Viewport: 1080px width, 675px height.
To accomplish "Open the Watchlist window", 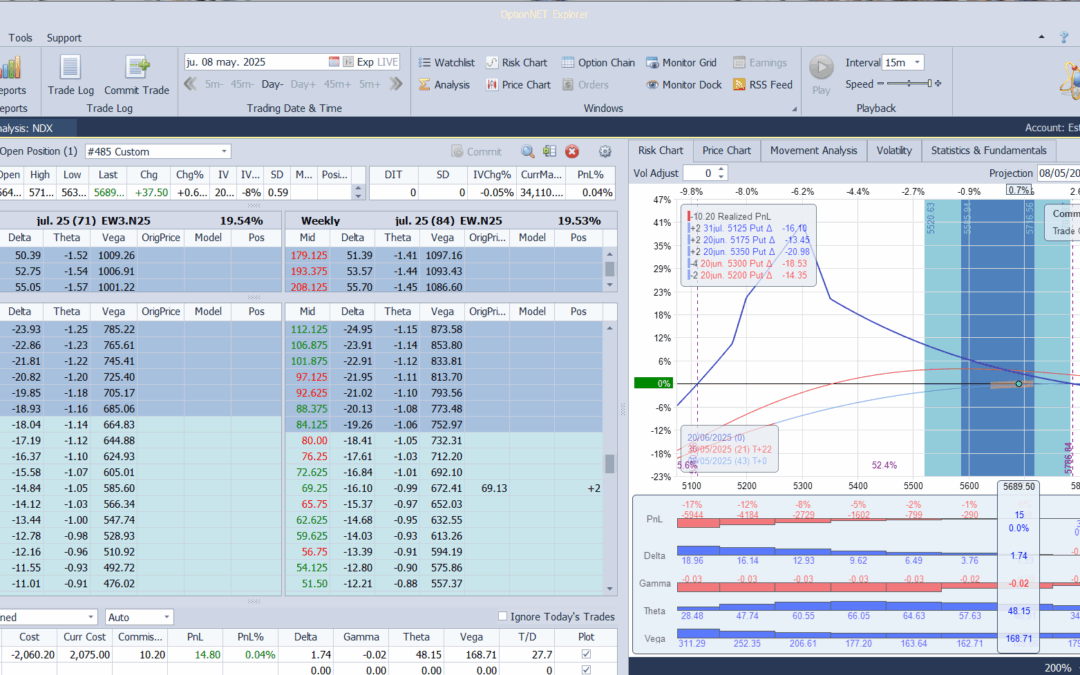I will click(x=446, y=62).
